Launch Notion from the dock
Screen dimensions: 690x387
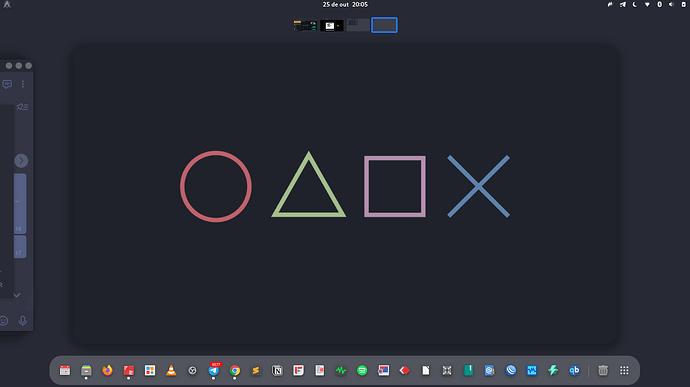point(277,370)
